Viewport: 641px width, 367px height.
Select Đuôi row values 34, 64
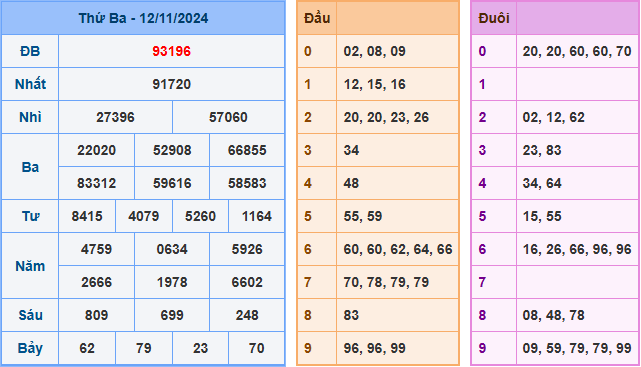click(x=542, y=183)
